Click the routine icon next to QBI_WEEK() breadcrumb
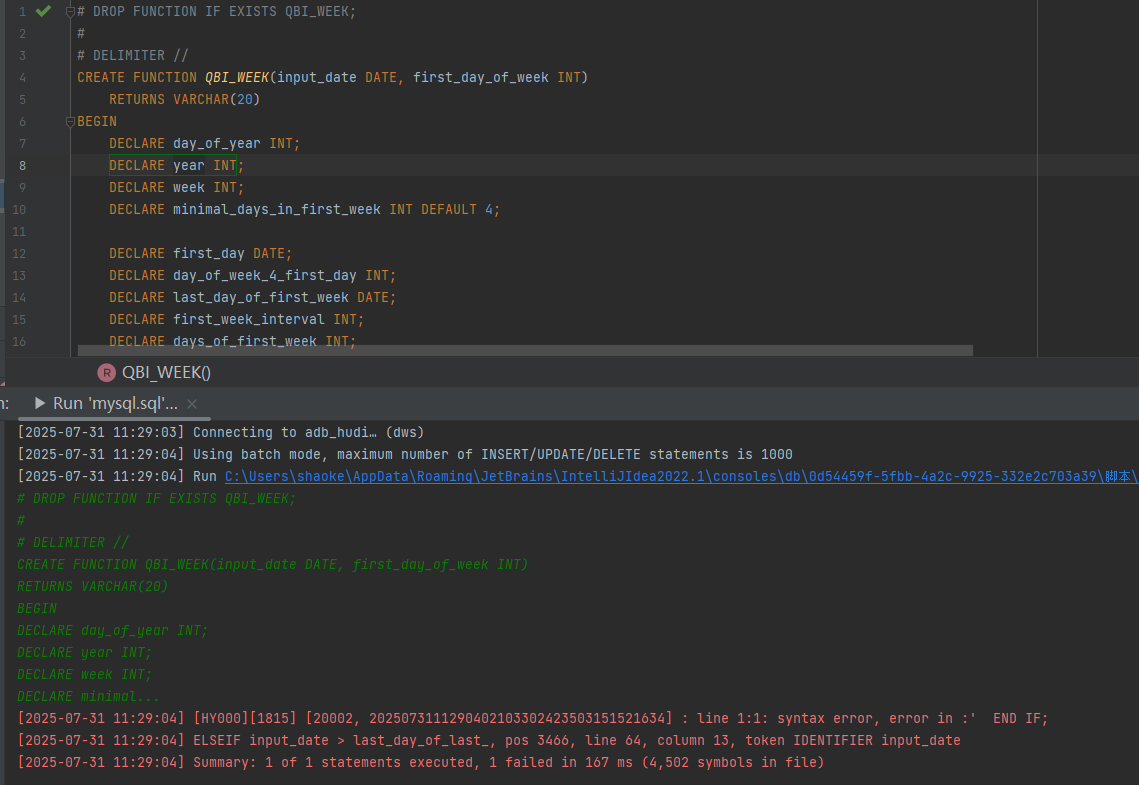The width and height of the screenshot is (1139, 785). [x=106, y=372]
